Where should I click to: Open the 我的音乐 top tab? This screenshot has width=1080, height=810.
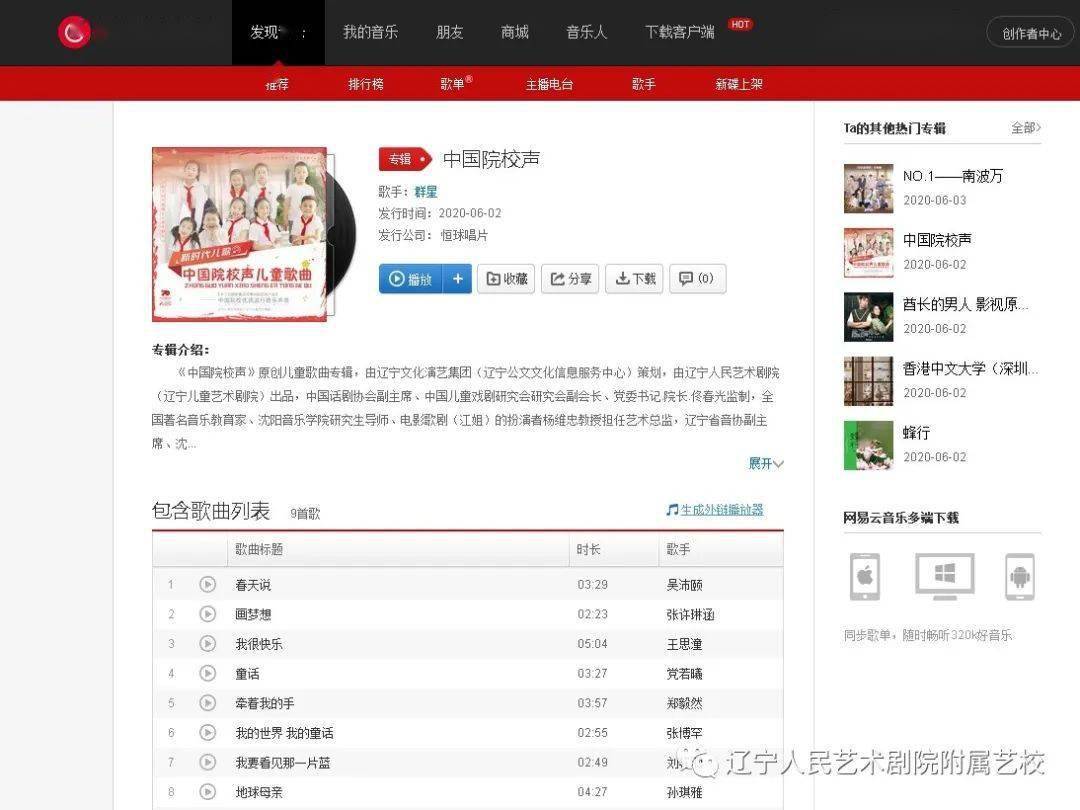click(371, 32)
